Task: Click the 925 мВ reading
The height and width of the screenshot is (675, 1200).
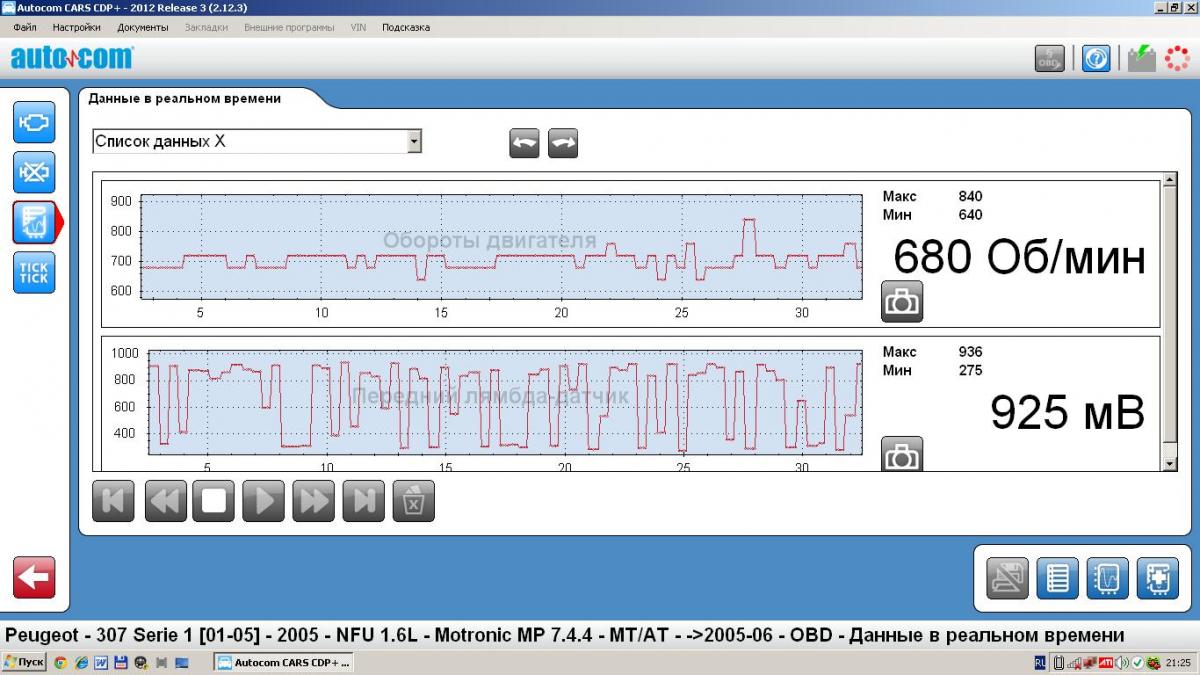Action: (x=1067, y=412)
